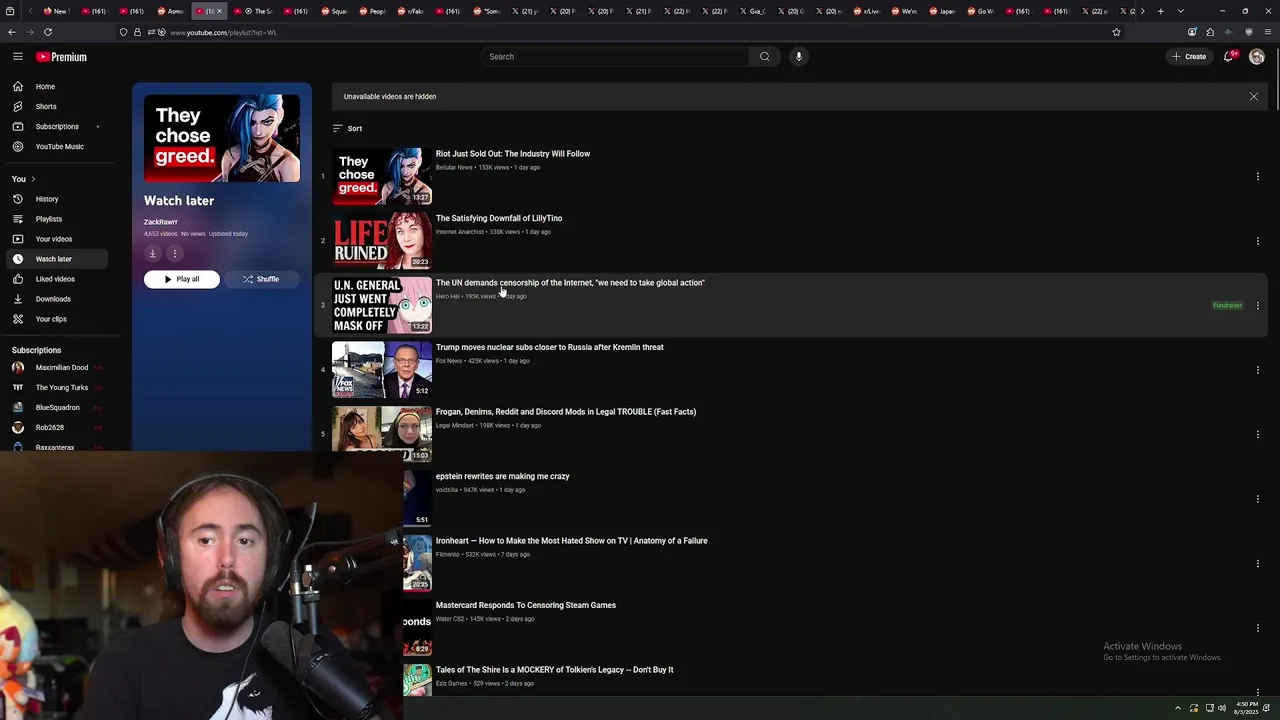Screen dimensions: 1280x720
Task: Click the Play all button
Action: (182, 280)
